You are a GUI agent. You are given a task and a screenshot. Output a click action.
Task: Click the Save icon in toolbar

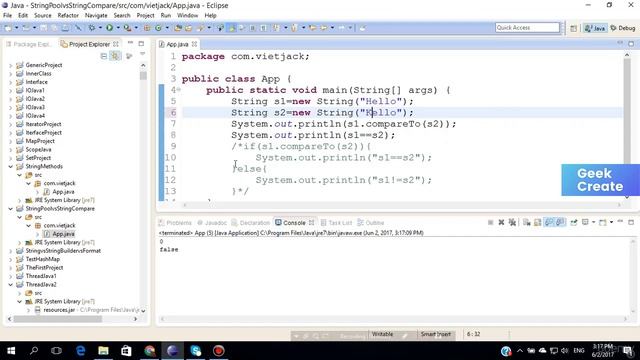(x=43, y=28)
